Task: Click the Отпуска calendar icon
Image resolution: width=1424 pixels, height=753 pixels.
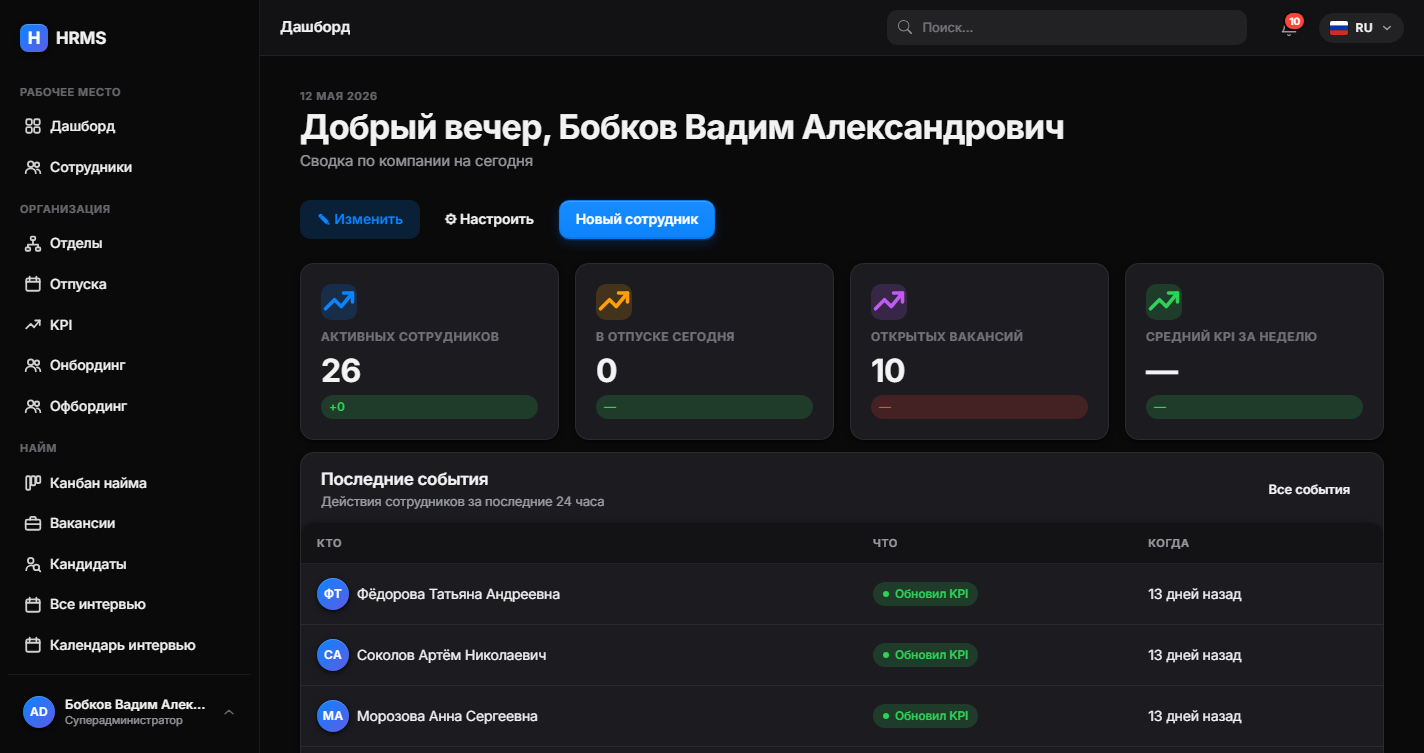Action: 33,284
